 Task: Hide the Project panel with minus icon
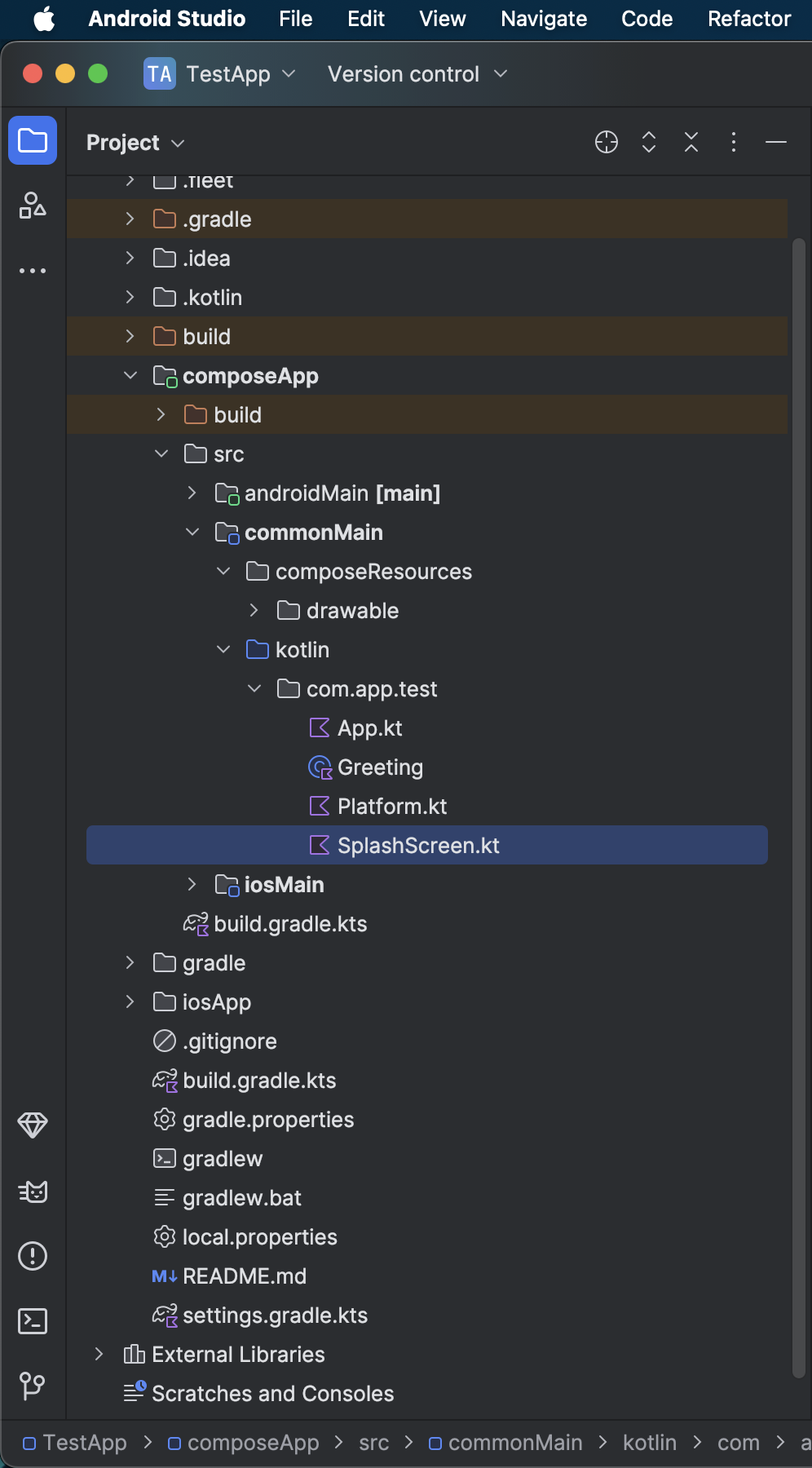coord(776,142)
